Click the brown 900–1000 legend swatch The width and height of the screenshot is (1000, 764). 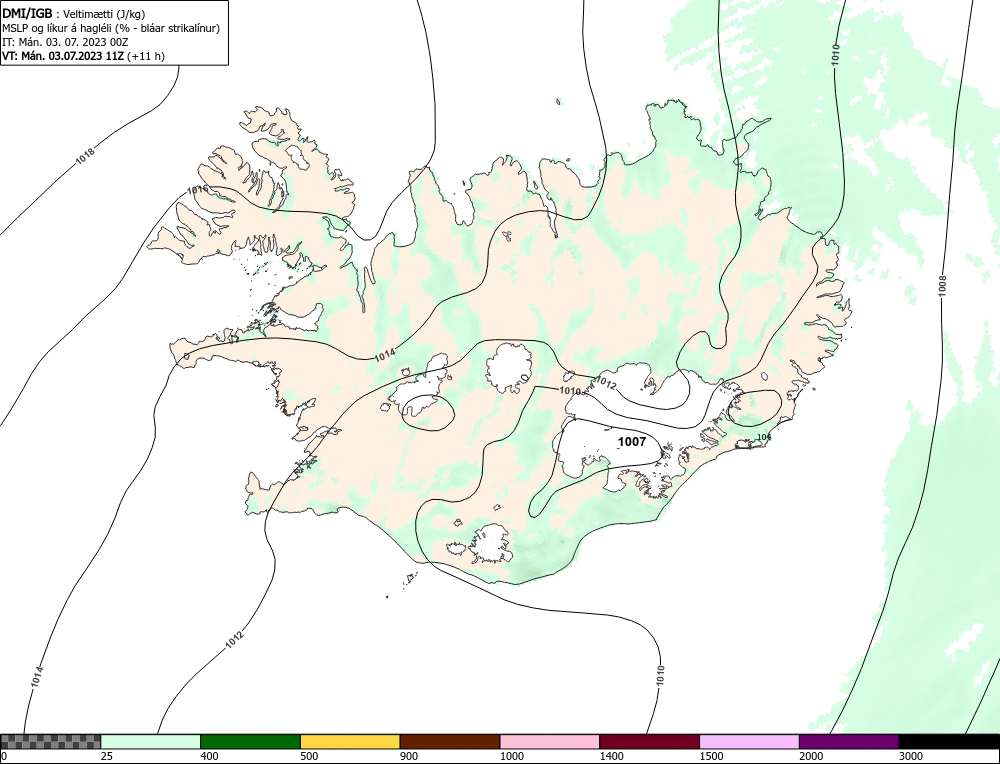(450, 741)
